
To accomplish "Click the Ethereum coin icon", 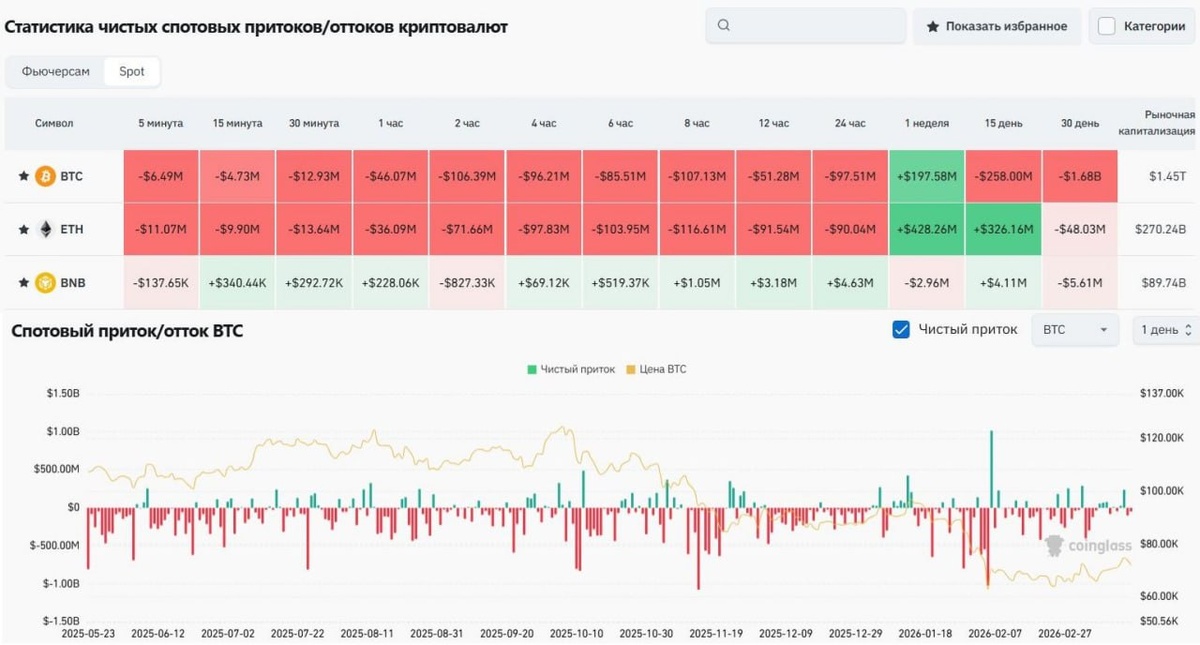I will [x=45, y=229].
